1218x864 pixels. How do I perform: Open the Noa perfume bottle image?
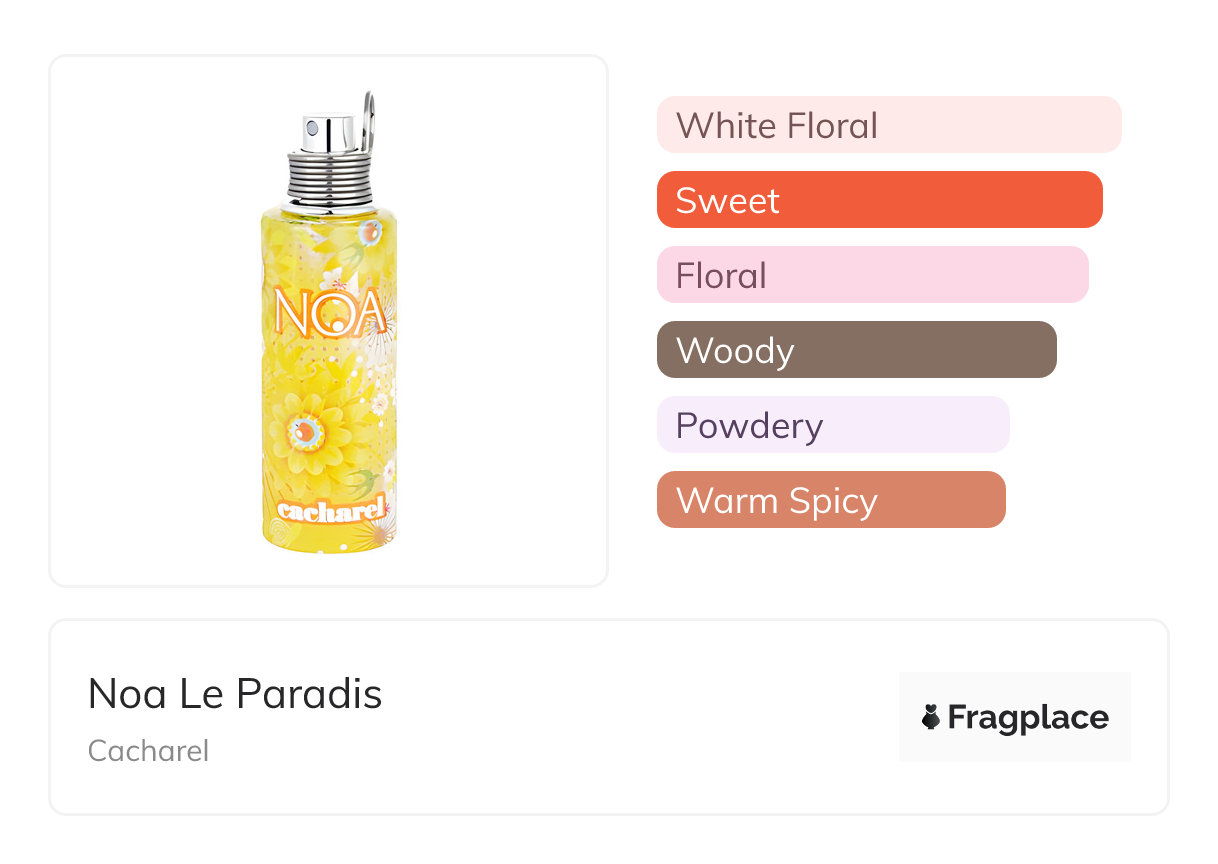coord(328,320)
